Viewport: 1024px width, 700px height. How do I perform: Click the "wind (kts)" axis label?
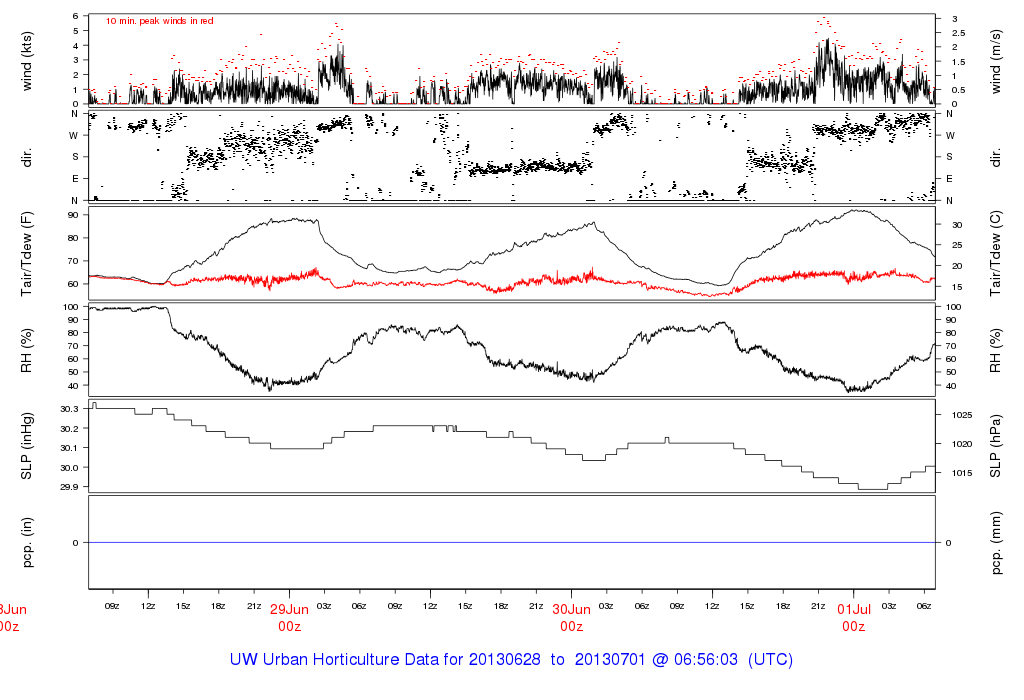click(27, 61)
